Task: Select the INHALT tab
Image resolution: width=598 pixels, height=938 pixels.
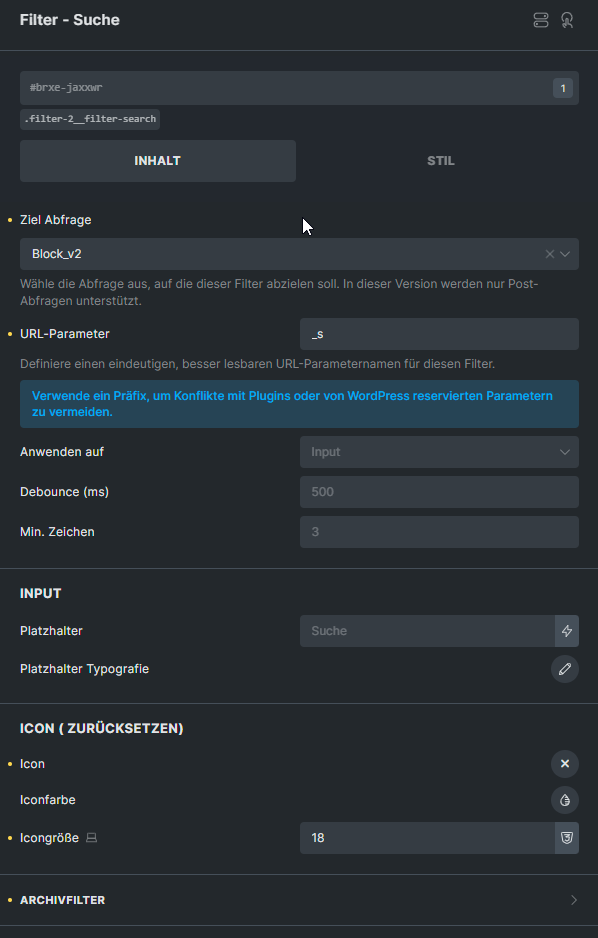Action: pos(158,161)
